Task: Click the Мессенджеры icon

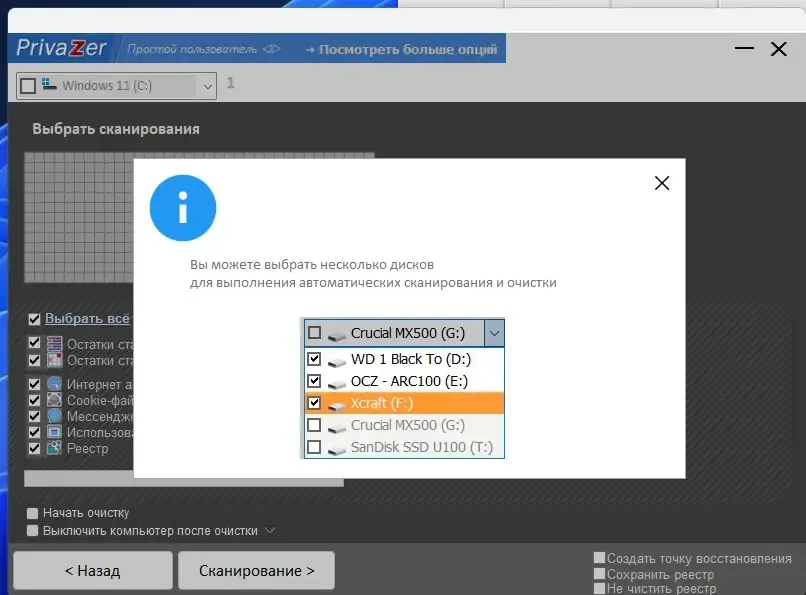Action: [54, 415]
